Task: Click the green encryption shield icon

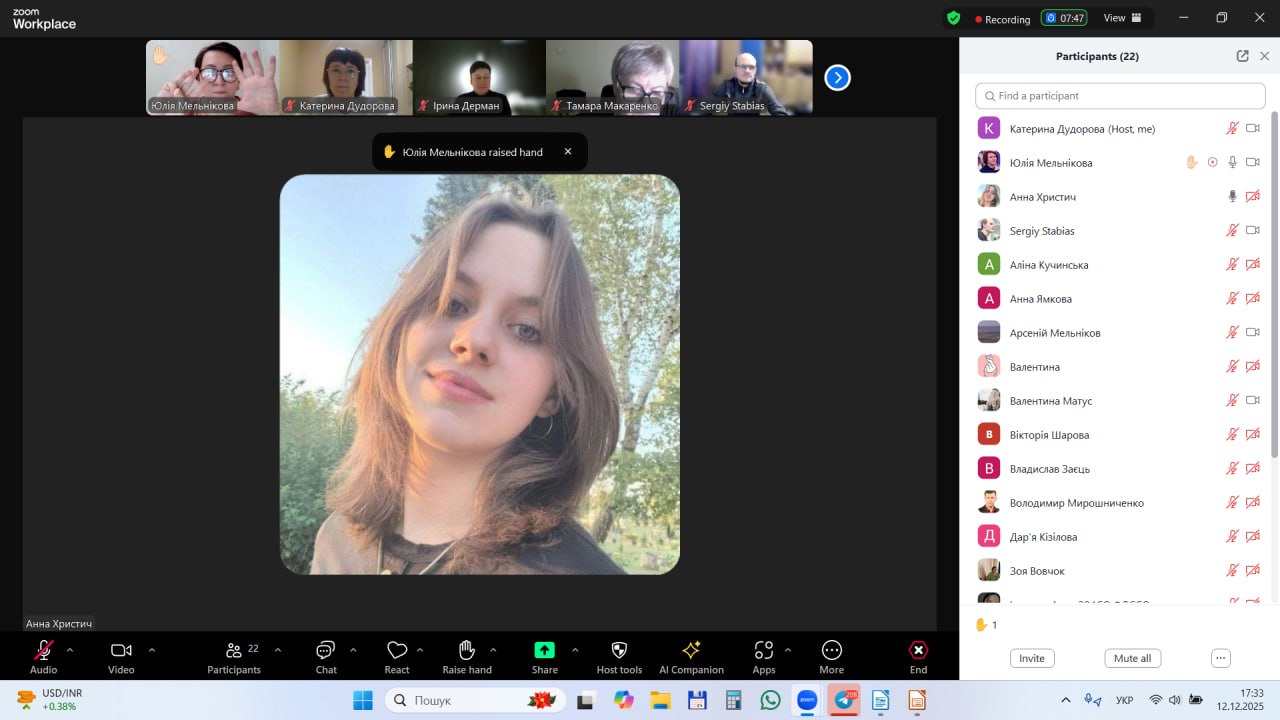Action: point(953,18)
